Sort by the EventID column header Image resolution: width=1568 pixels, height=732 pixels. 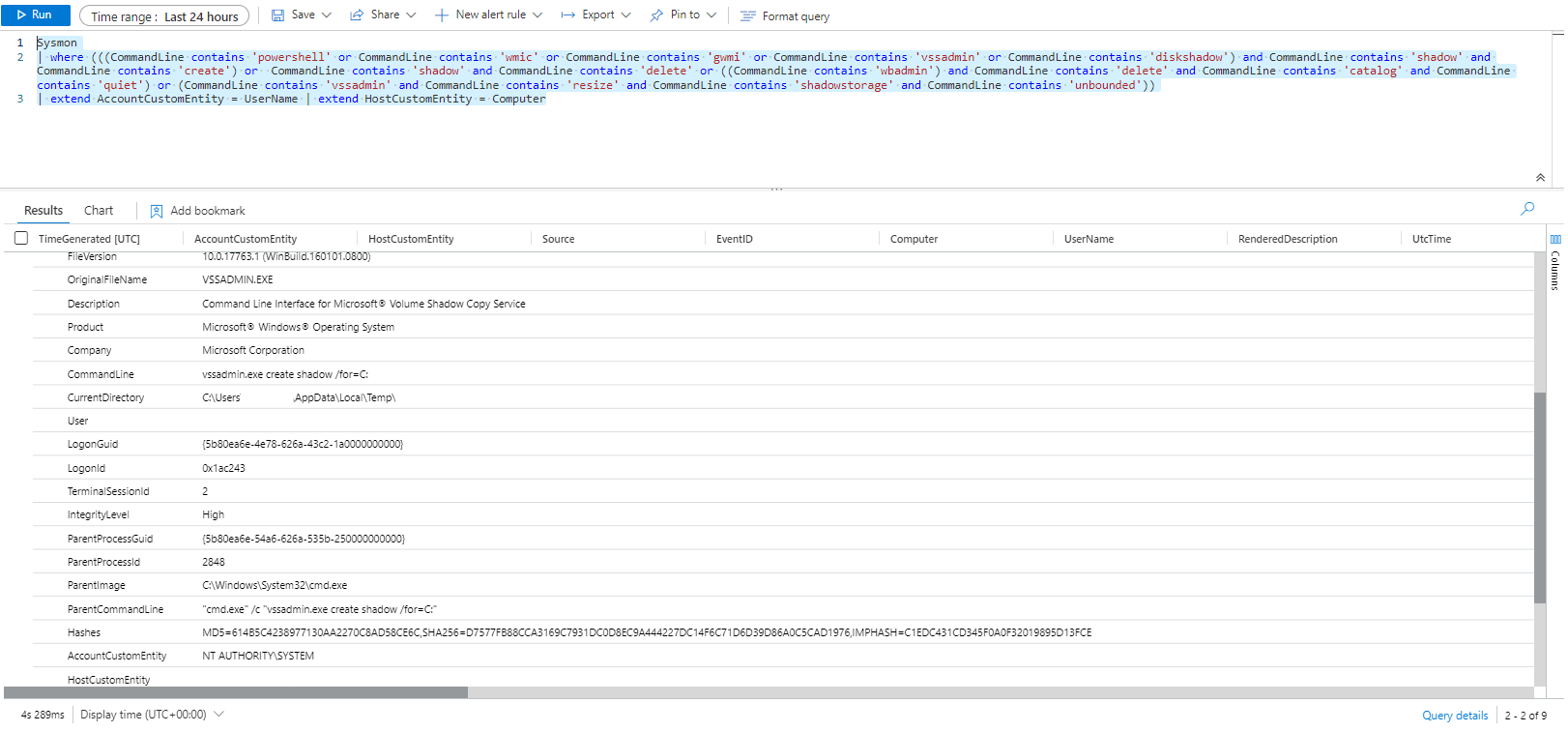[x=735, y=239]
